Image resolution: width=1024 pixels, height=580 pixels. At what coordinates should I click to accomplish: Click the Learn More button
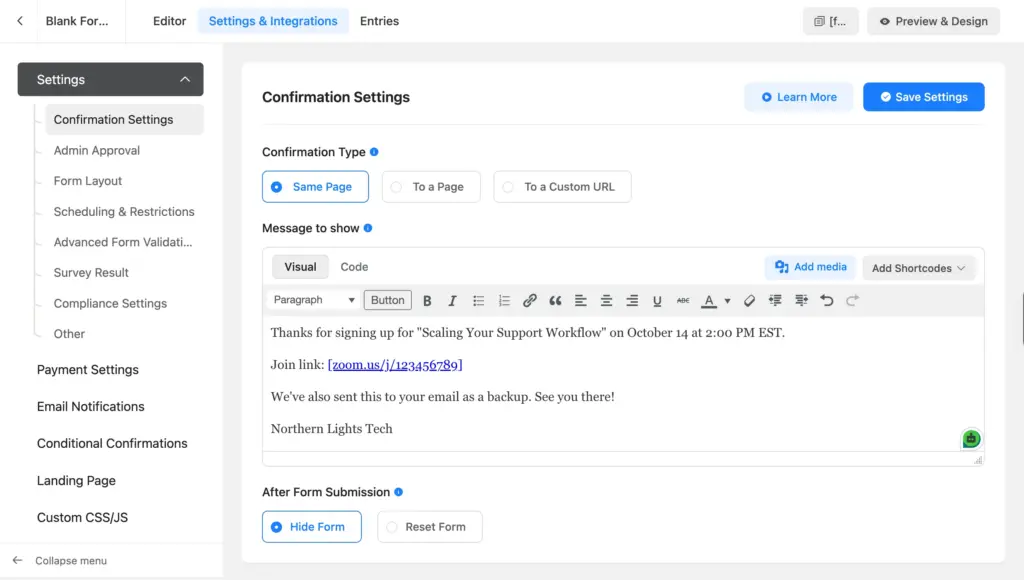pyautogui.click(x=799, y=97)
